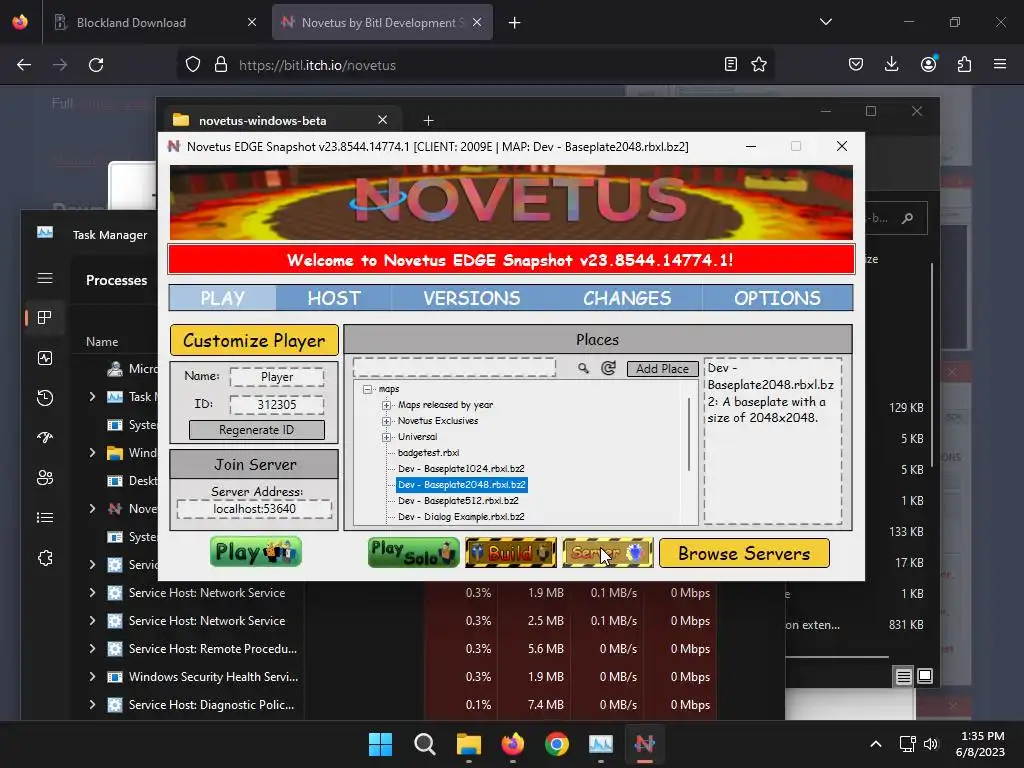Show hidden system tray icons
The width and height of the screenshot is (1024, 768).
pos(876,744)
